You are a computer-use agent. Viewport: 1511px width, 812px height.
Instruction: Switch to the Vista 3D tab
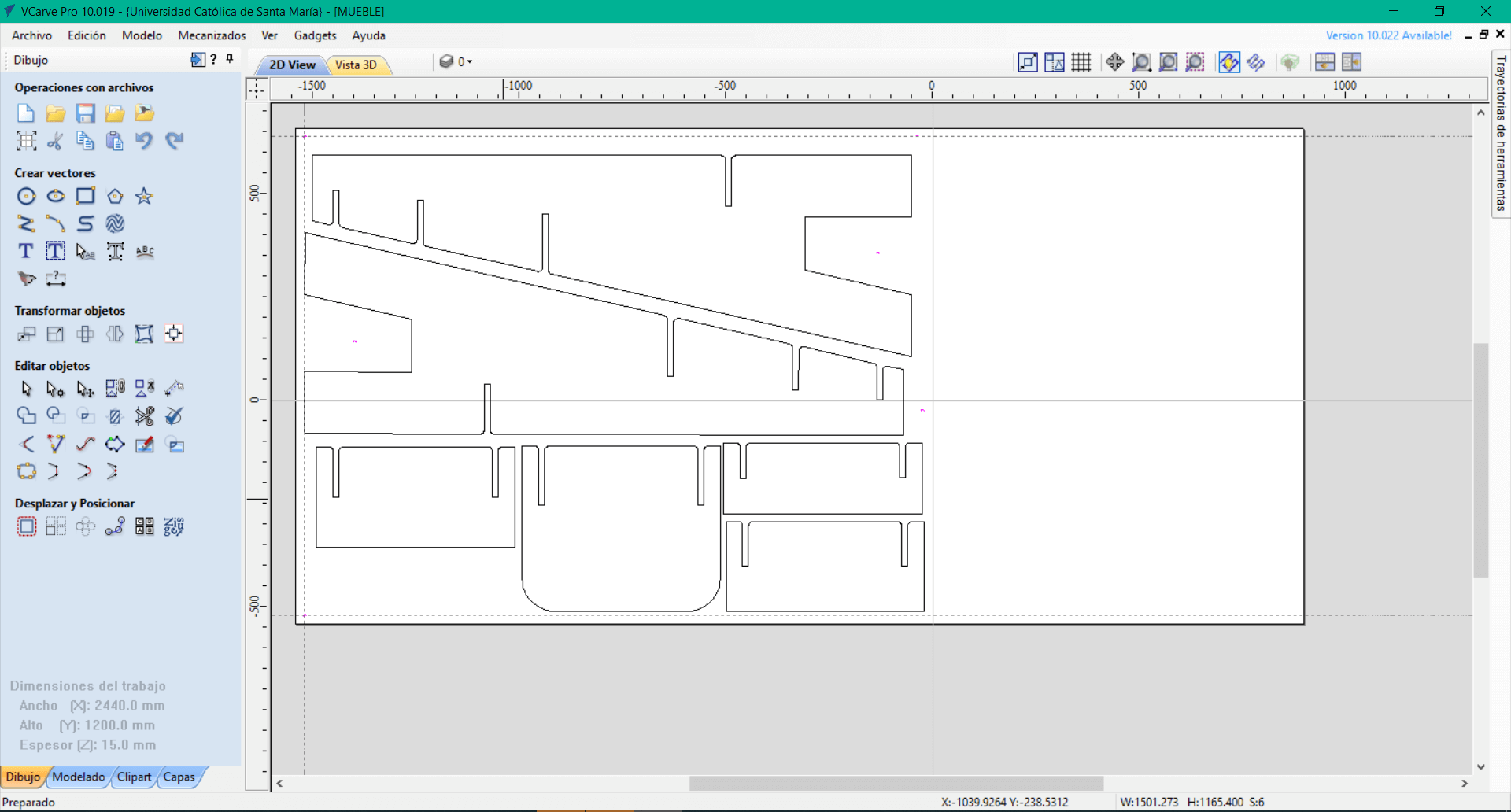[357, 65]
